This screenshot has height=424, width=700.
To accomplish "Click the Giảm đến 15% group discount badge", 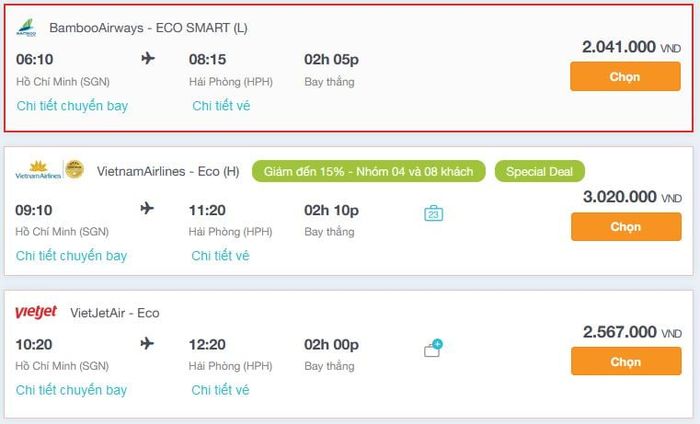I will (x=368, y=171).
